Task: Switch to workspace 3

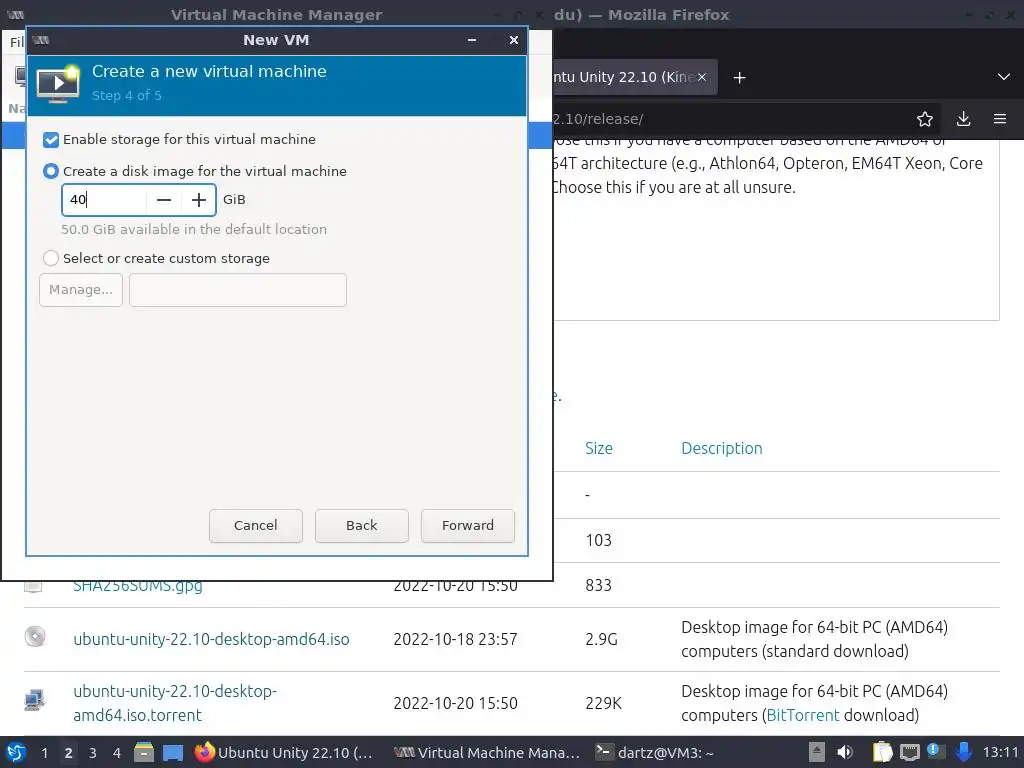Action: (x=93, y=753)
